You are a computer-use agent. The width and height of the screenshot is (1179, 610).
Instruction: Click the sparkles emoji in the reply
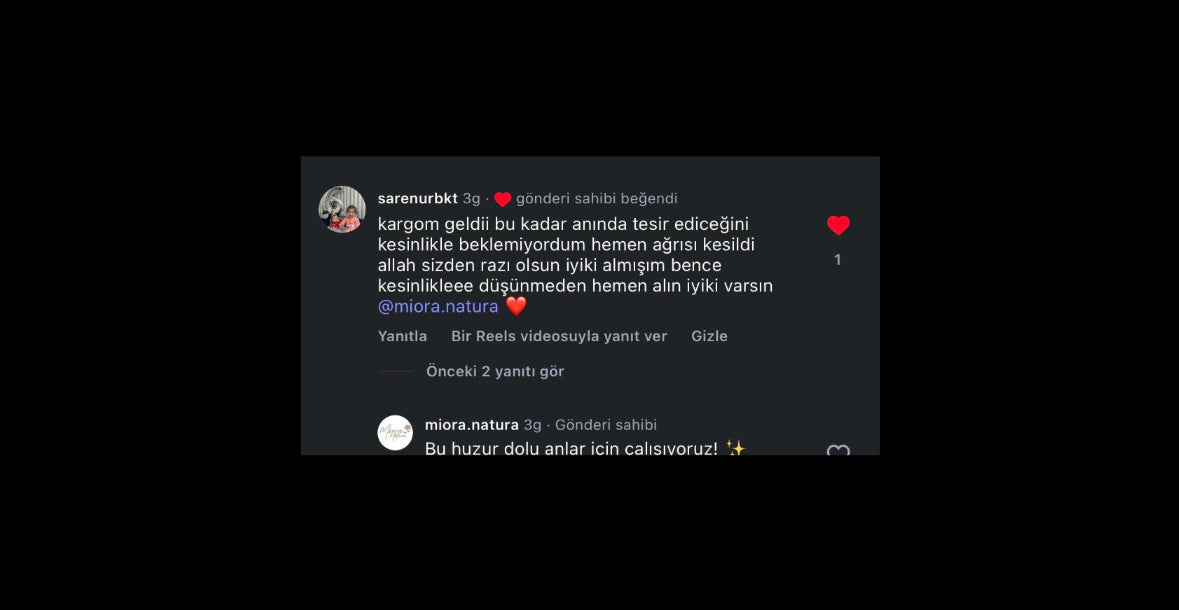point(735,448)
